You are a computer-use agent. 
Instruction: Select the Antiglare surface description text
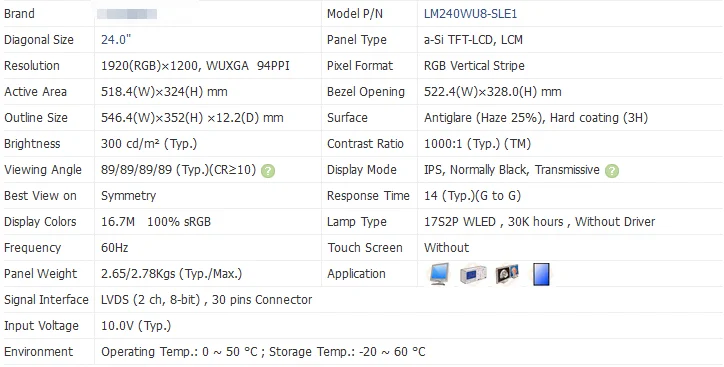point(536,118)
